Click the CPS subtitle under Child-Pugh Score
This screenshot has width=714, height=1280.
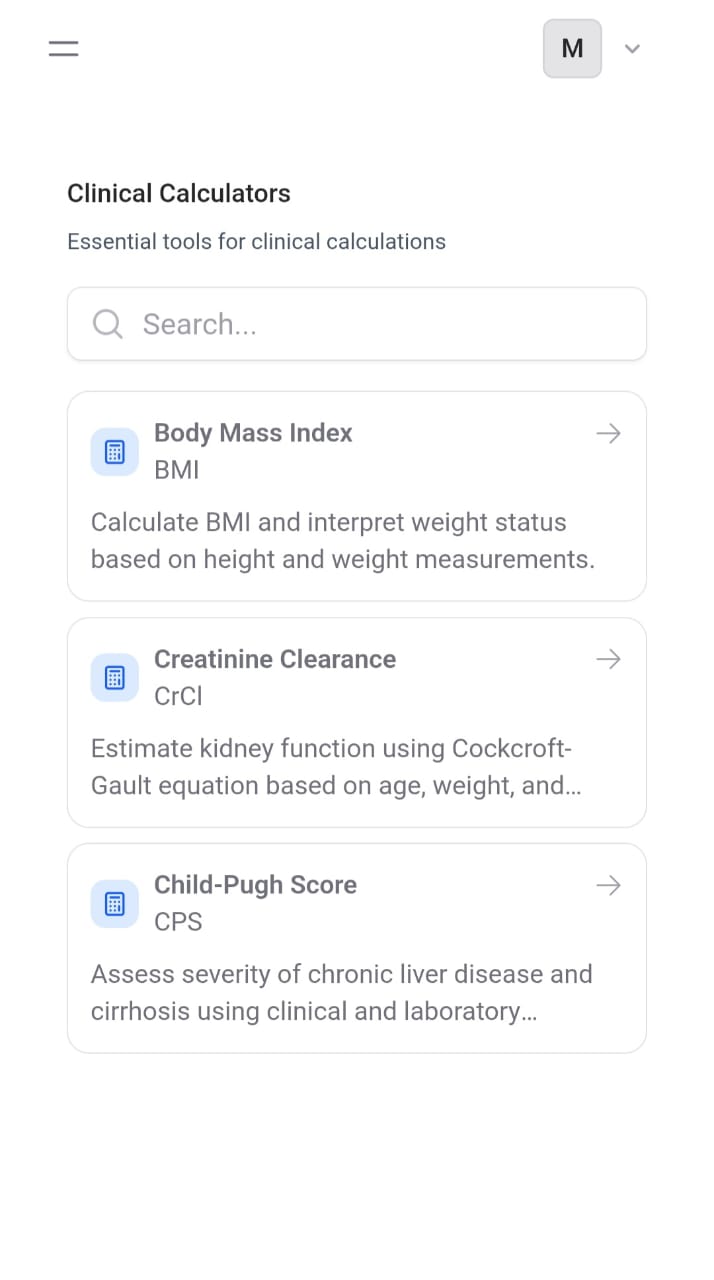click(178, 922)
